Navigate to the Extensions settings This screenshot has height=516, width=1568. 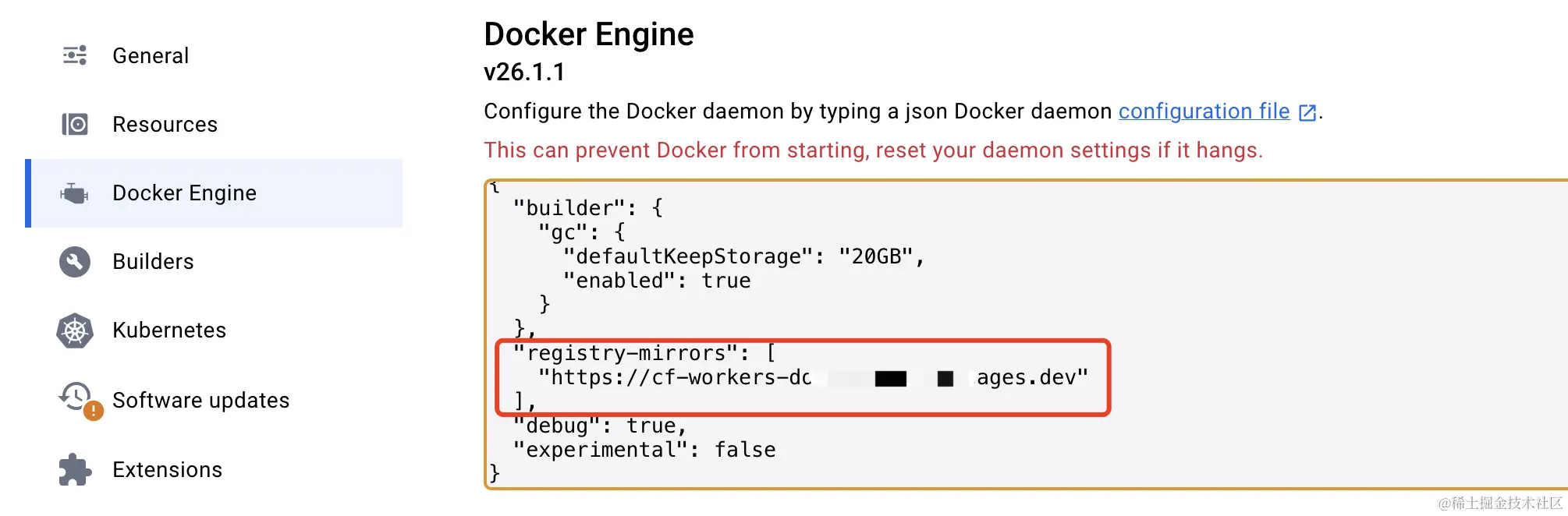tap(167, 470)
